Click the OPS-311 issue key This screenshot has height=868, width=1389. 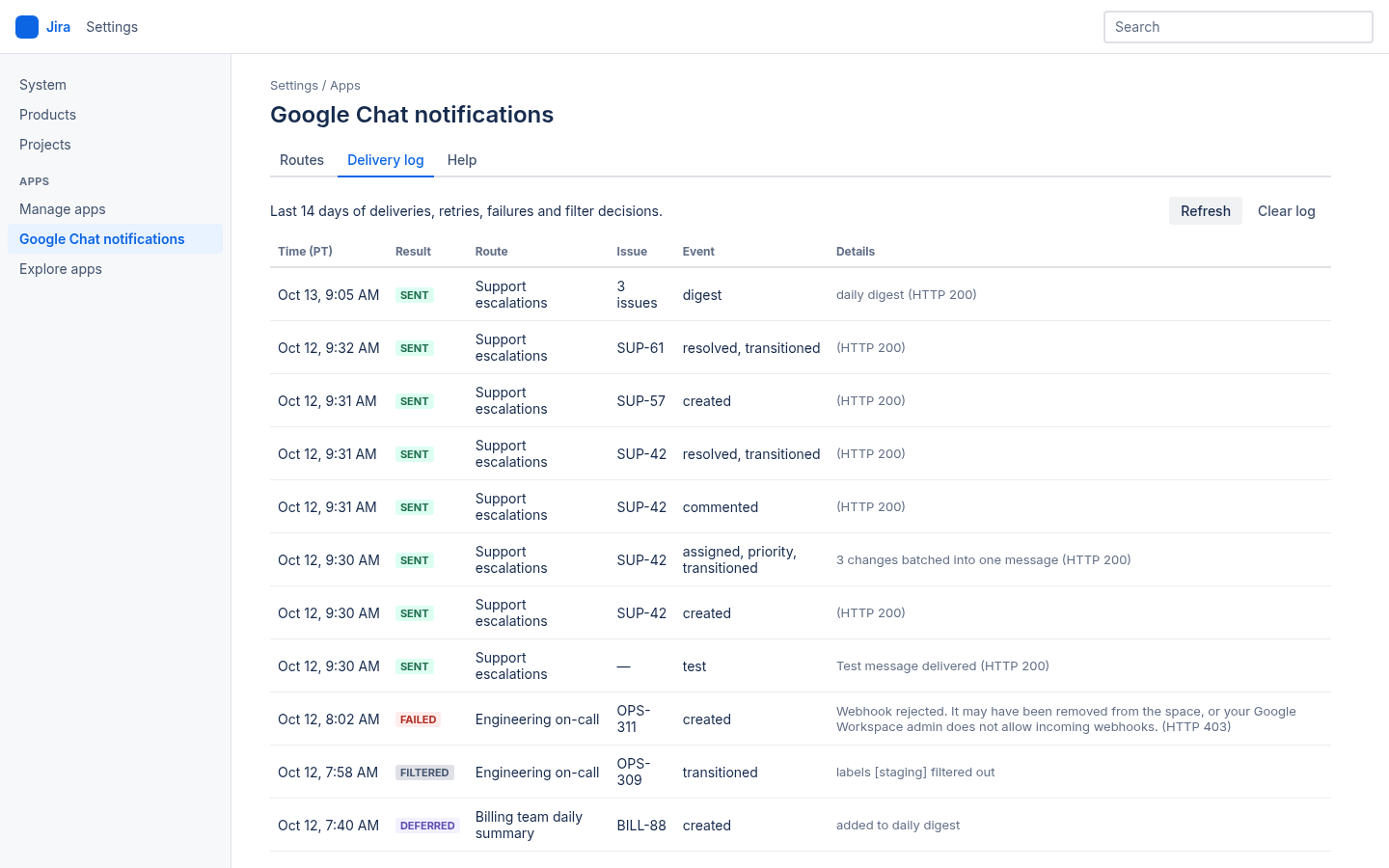[634, 719]
